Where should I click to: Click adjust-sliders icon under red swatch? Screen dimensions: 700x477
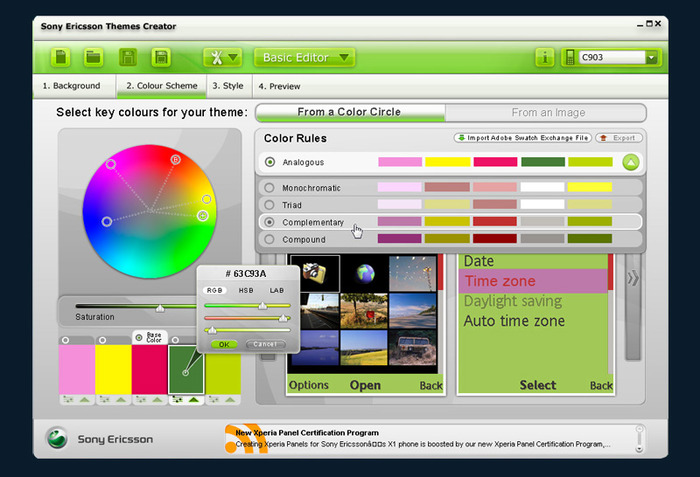(141, 400)
